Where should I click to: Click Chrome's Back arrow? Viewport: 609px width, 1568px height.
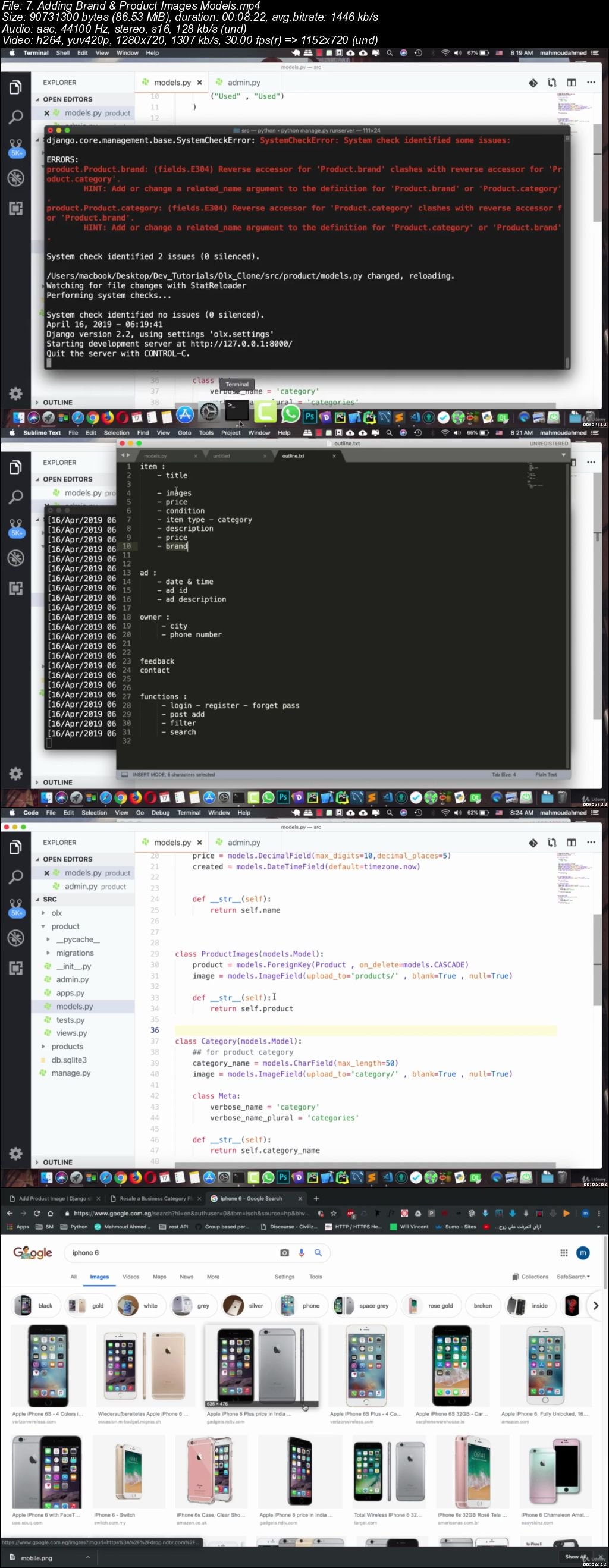click(10, 1212)
